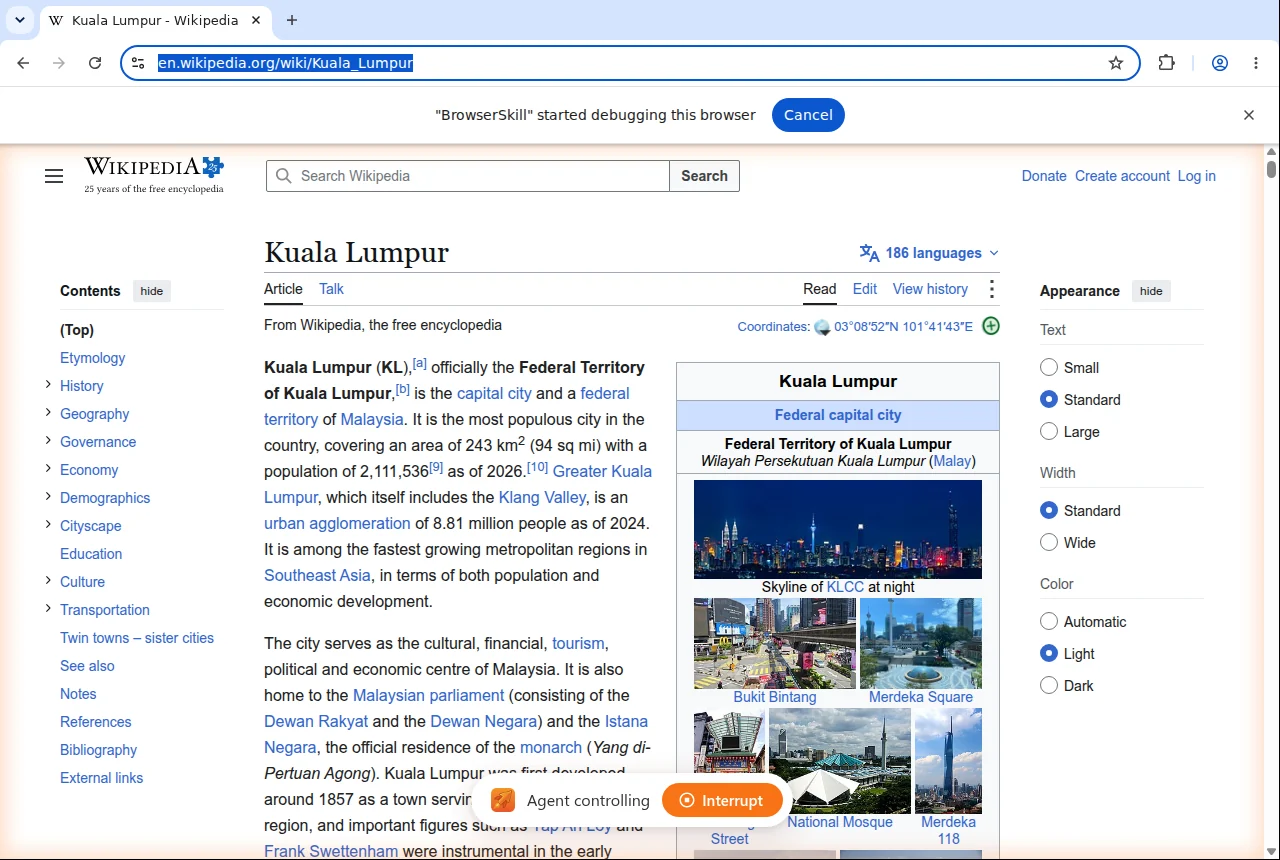Image resolution: width=1280 pixels, height=860 pixels.
Task: Expand Demographics section in contents
Action: click(47, 497)
